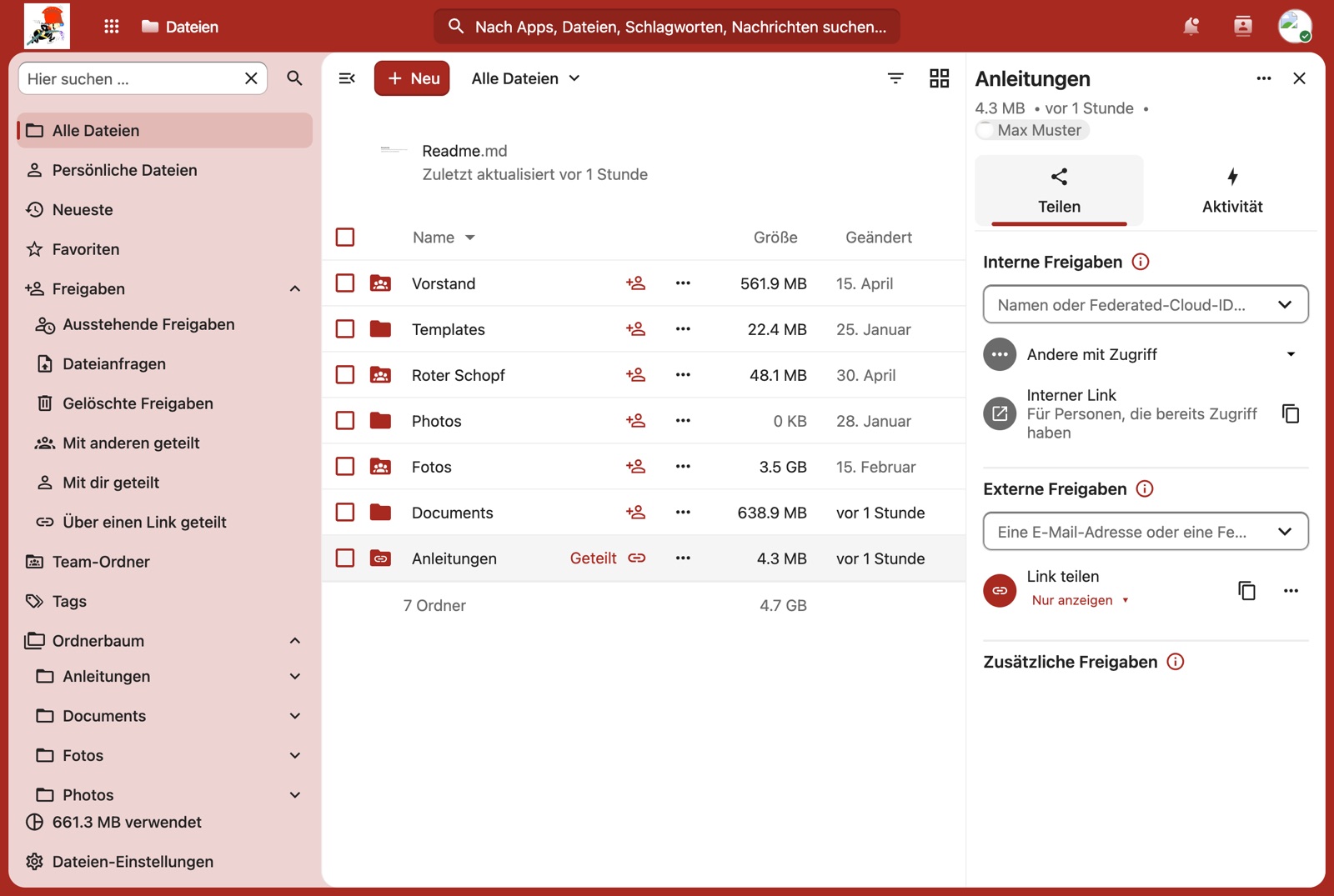
Task: Open Persönliche Dateien view
Action: [x=165, y=170]
